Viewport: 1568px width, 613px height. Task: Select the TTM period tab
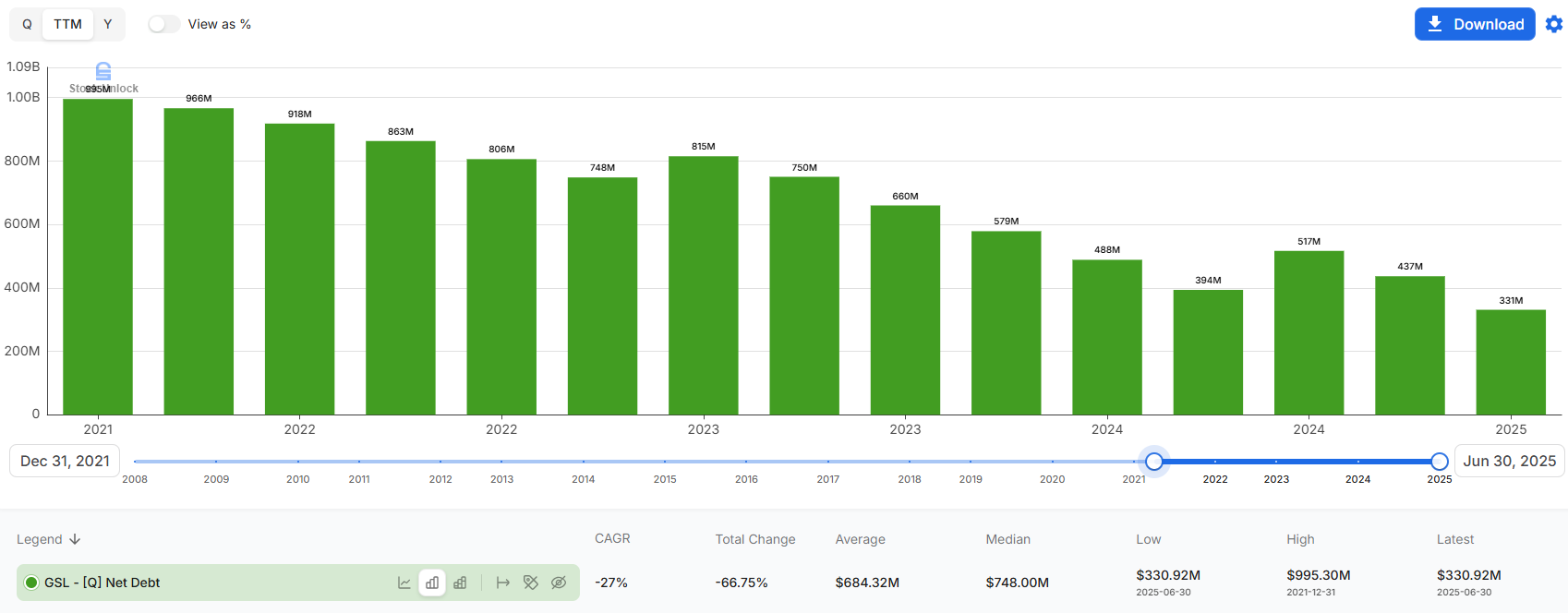tap(67, 24)
